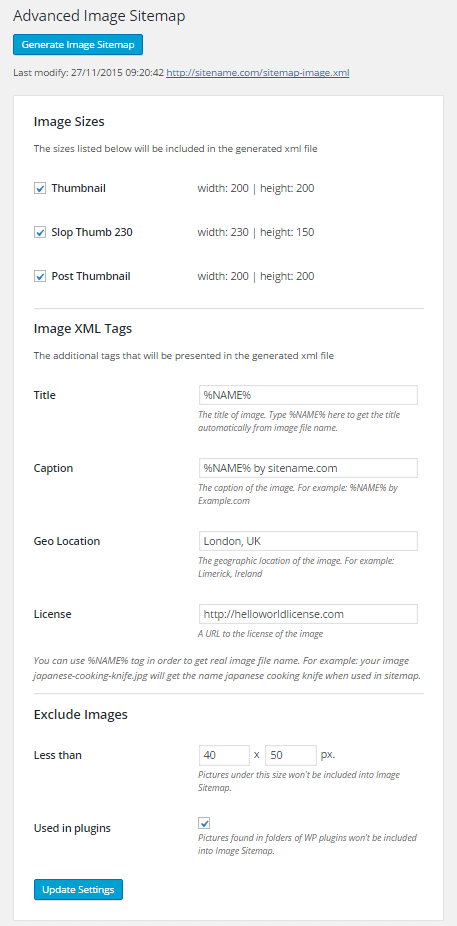Click the License URL input field
The height and width of the screenshot is (926, 457).
(308, 614)
